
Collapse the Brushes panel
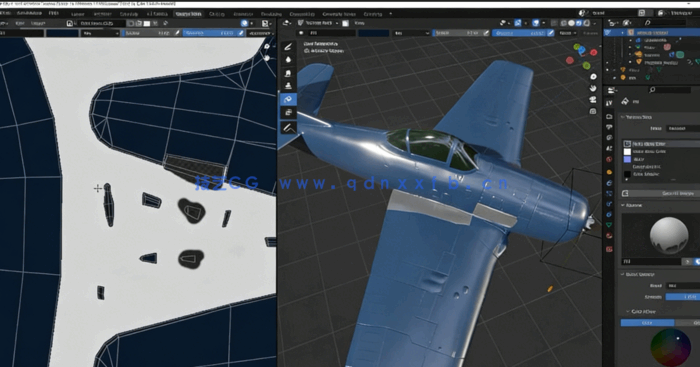623,205
